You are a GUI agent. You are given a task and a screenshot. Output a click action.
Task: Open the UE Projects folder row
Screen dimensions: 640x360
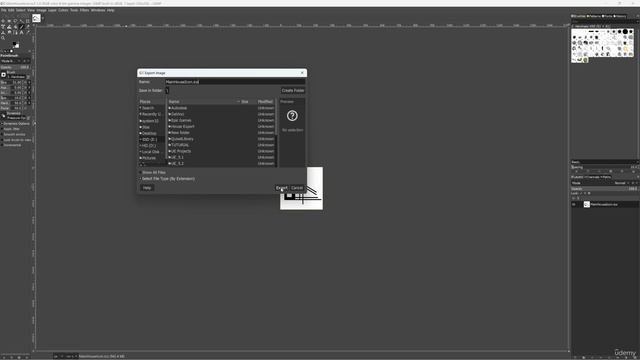click(x=222, y=151)
